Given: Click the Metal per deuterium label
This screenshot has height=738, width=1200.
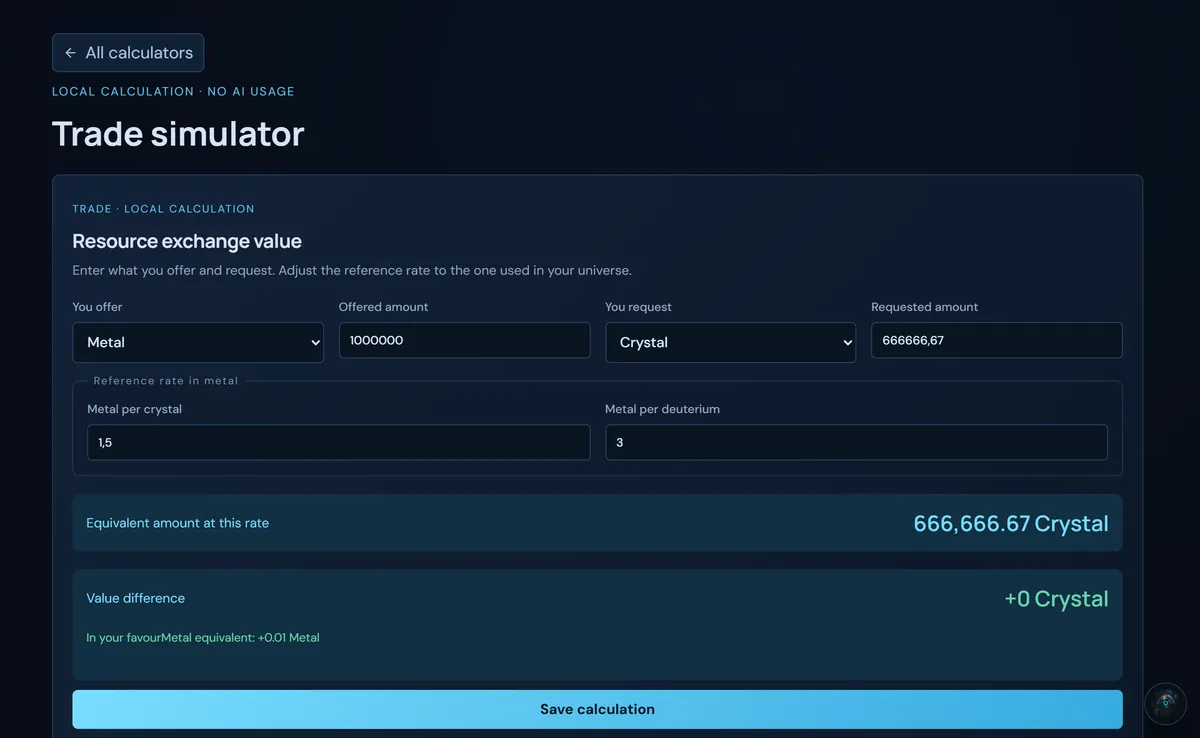Looking at the screenshot, I should pyautogui.click(x=663, y=409).
